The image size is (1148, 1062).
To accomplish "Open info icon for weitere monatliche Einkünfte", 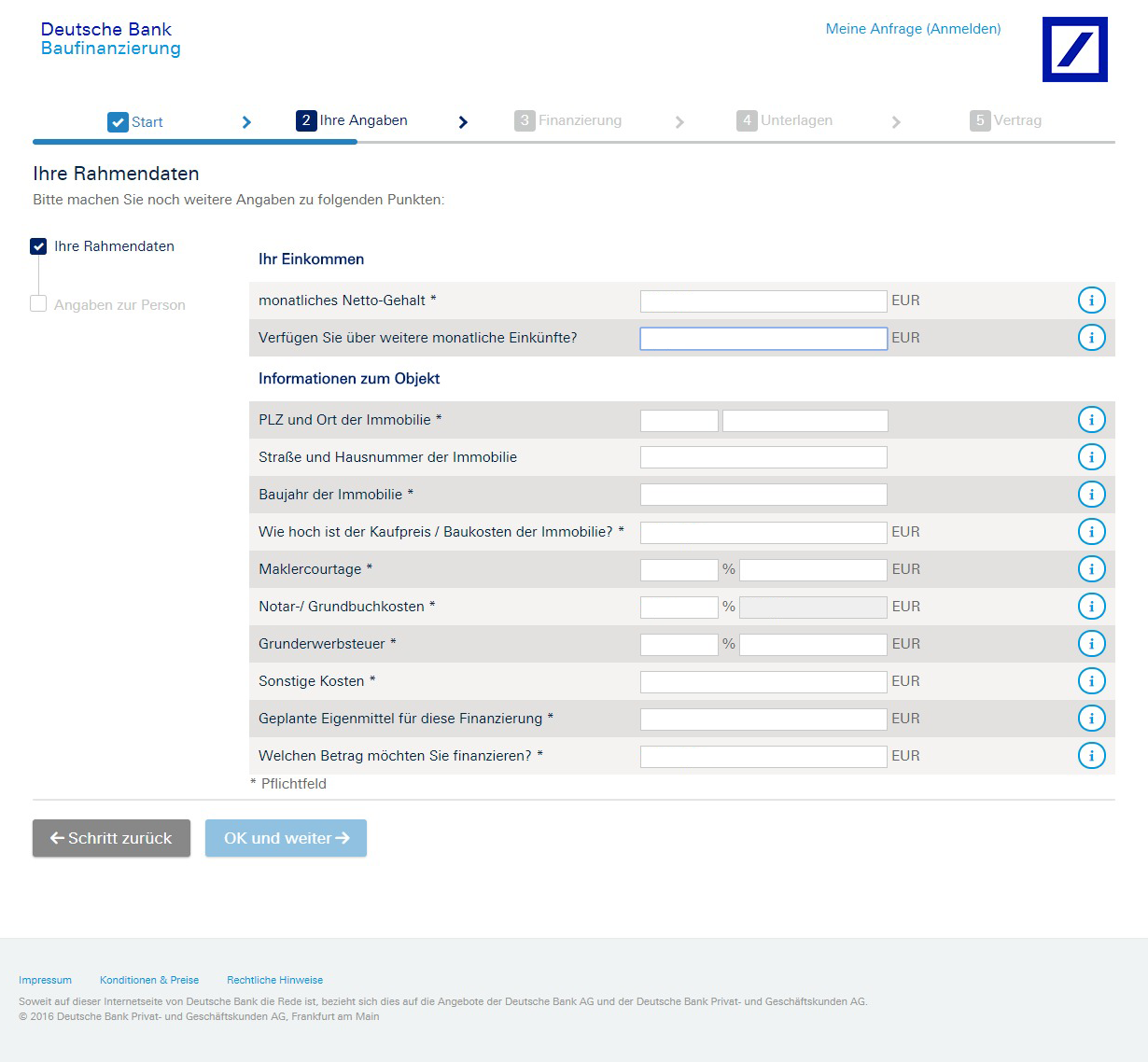I will [x=1091, y=338].
